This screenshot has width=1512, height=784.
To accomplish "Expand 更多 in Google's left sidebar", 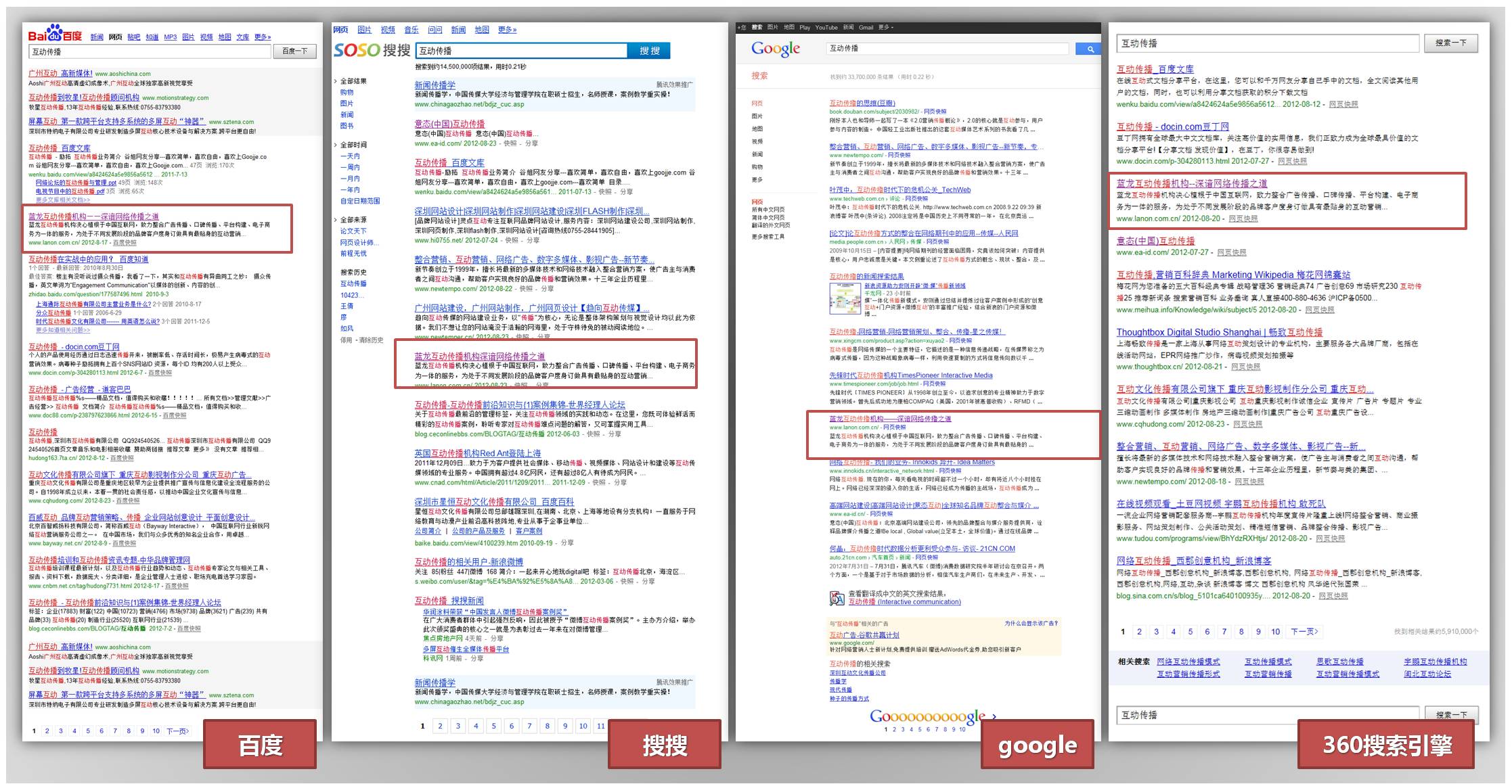I will click(757, 180).
